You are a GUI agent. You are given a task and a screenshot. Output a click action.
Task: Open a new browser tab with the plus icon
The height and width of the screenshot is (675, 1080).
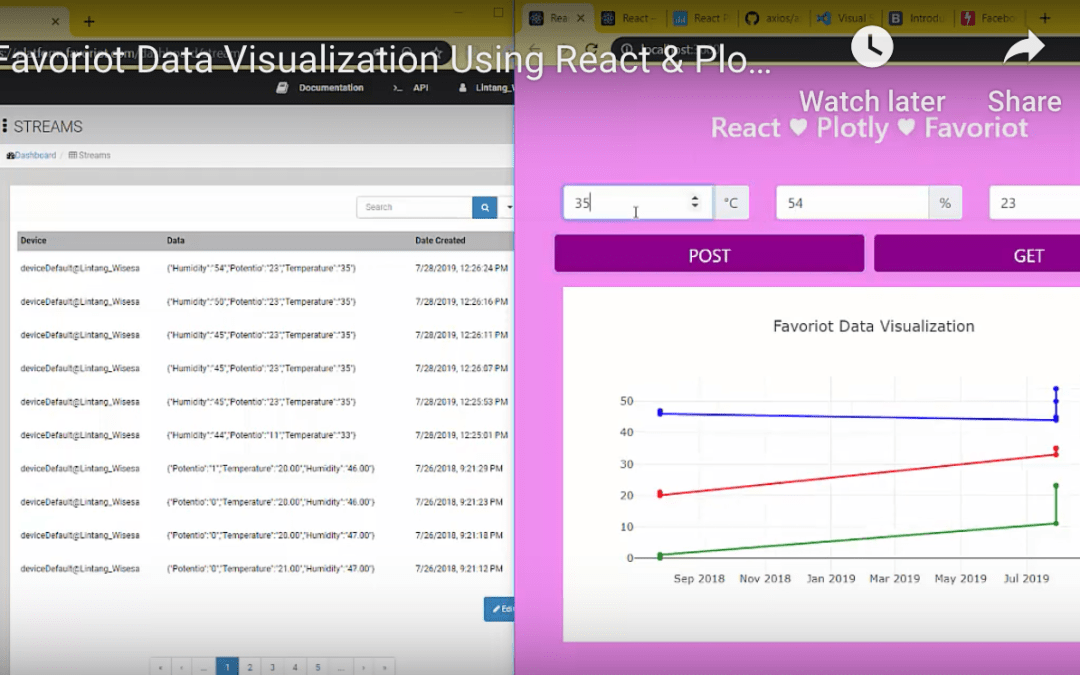tap(1044, 17)
